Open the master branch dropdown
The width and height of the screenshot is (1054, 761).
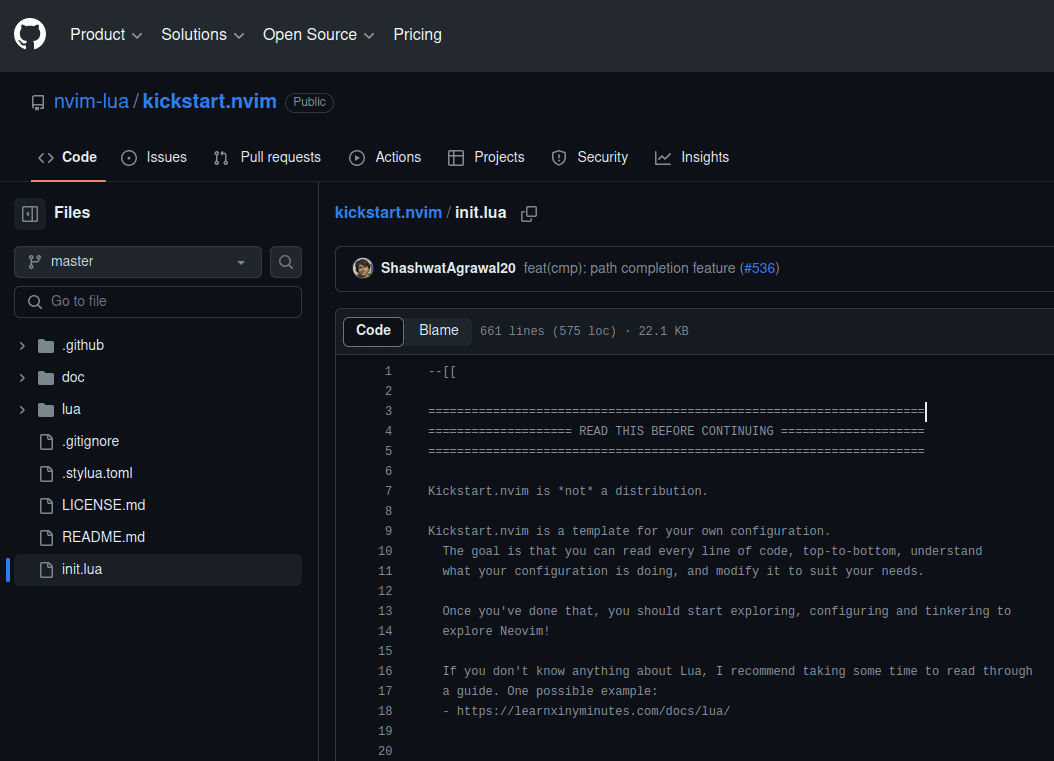[138, 262]
